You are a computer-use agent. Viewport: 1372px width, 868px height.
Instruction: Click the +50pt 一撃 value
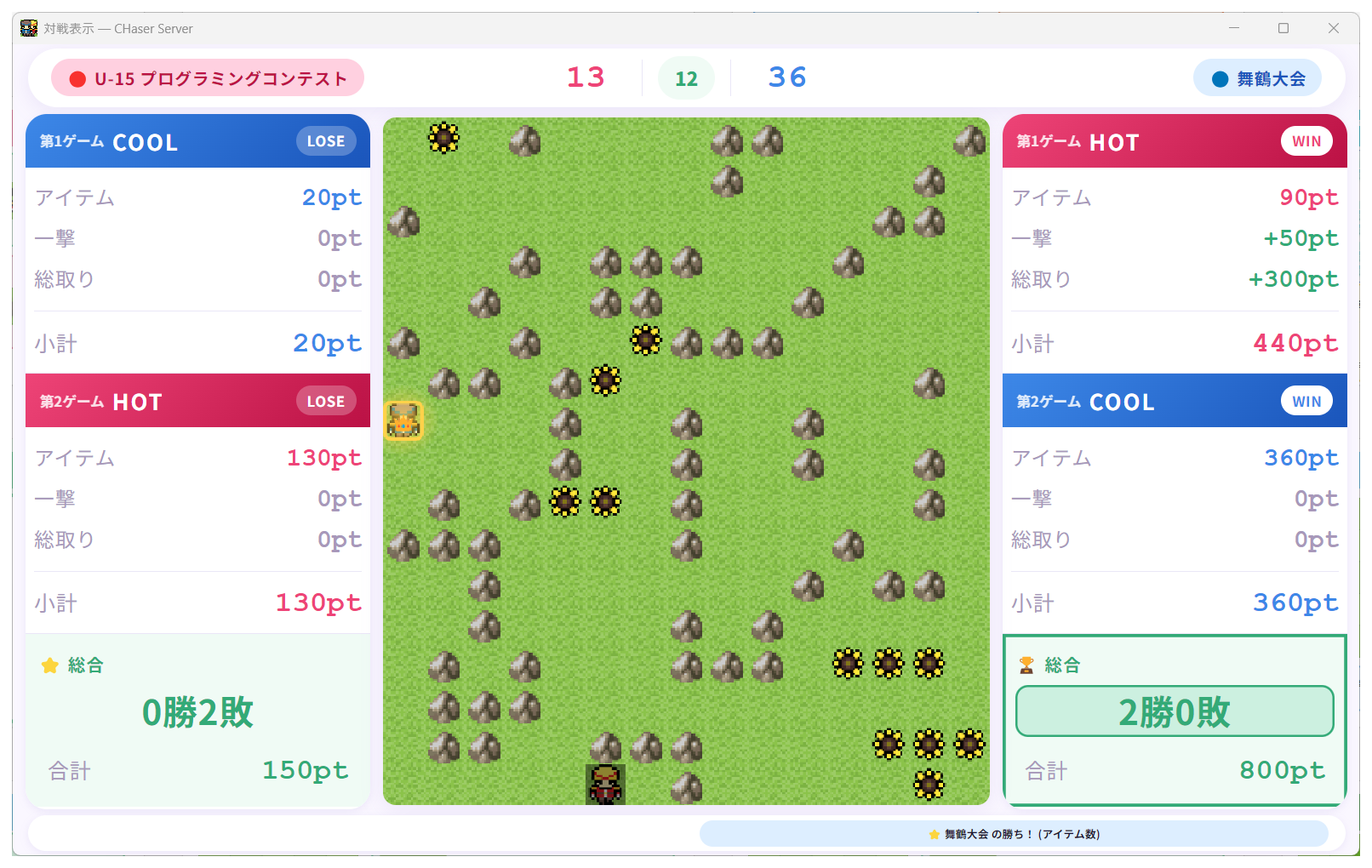pos(1301,238)
